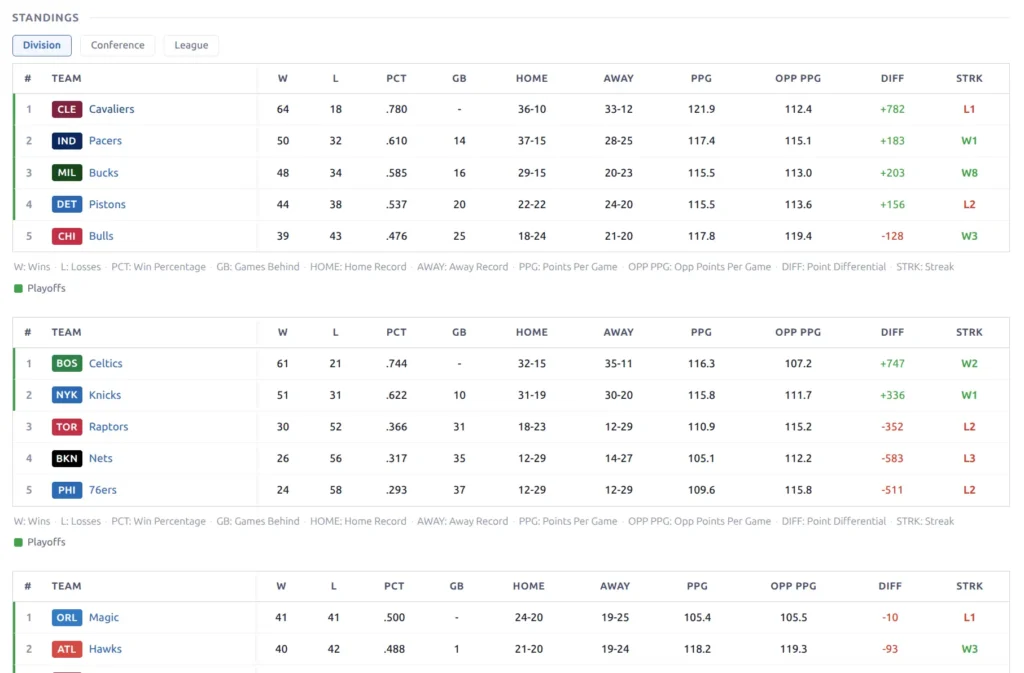
Task: Select the Nets L3 streak value
Action: [969, 458]
